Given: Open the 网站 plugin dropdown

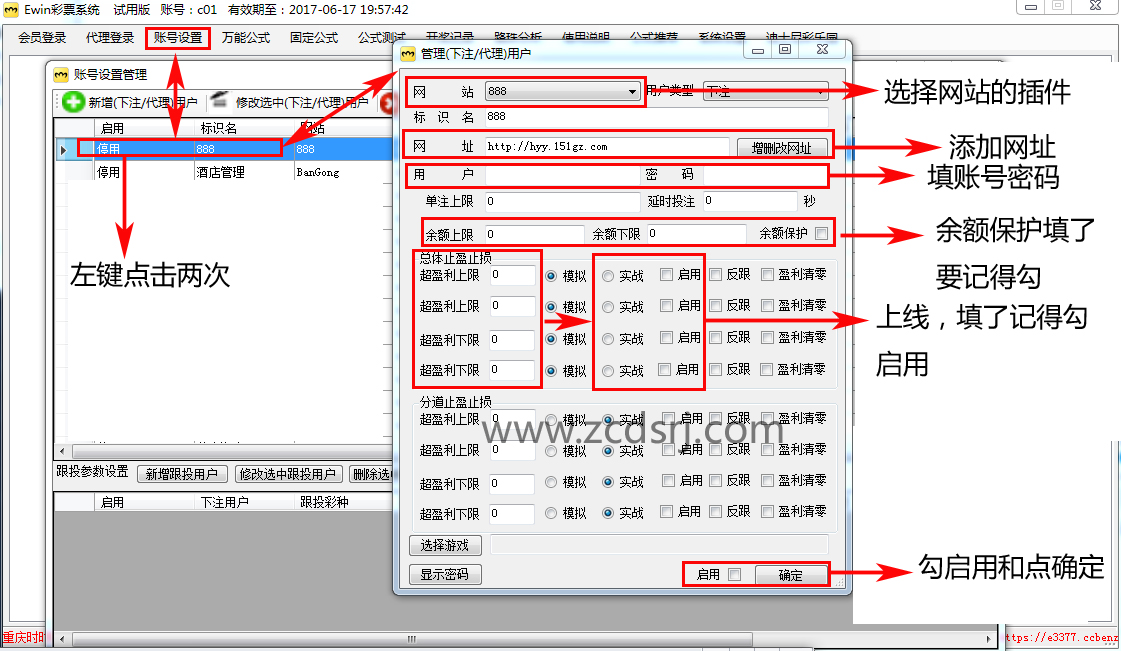Looking at the screenshot, I should point(563,92).
